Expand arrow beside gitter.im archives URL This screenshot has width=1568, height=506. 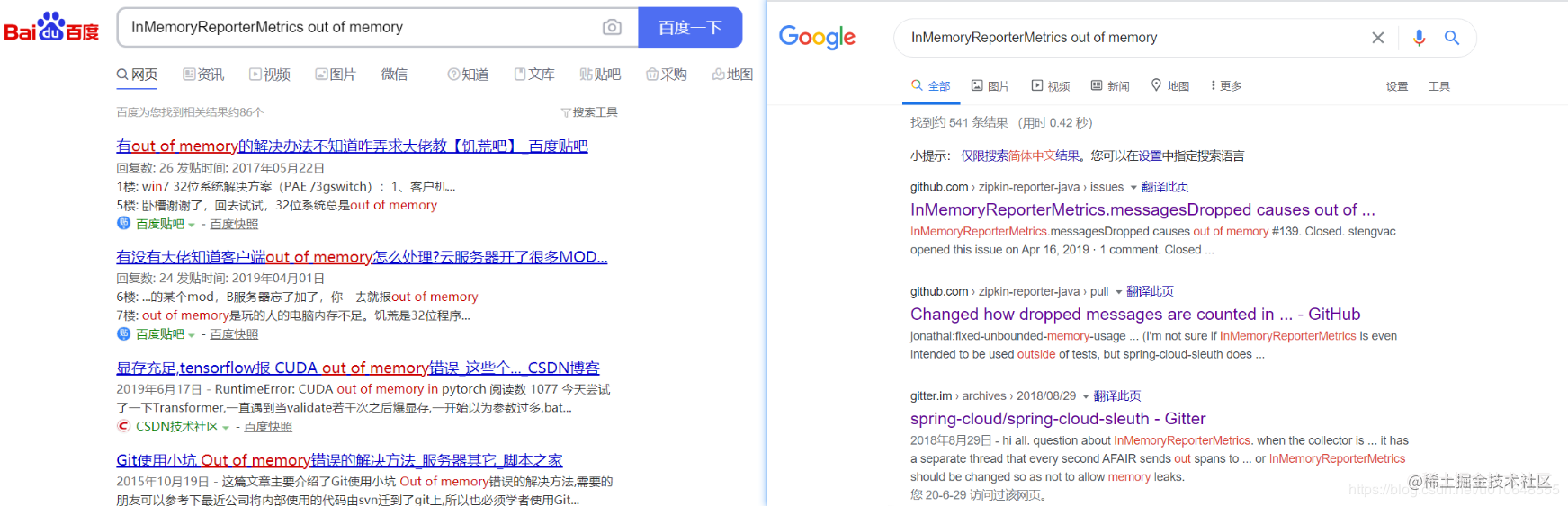click(x=1086, y=396)
